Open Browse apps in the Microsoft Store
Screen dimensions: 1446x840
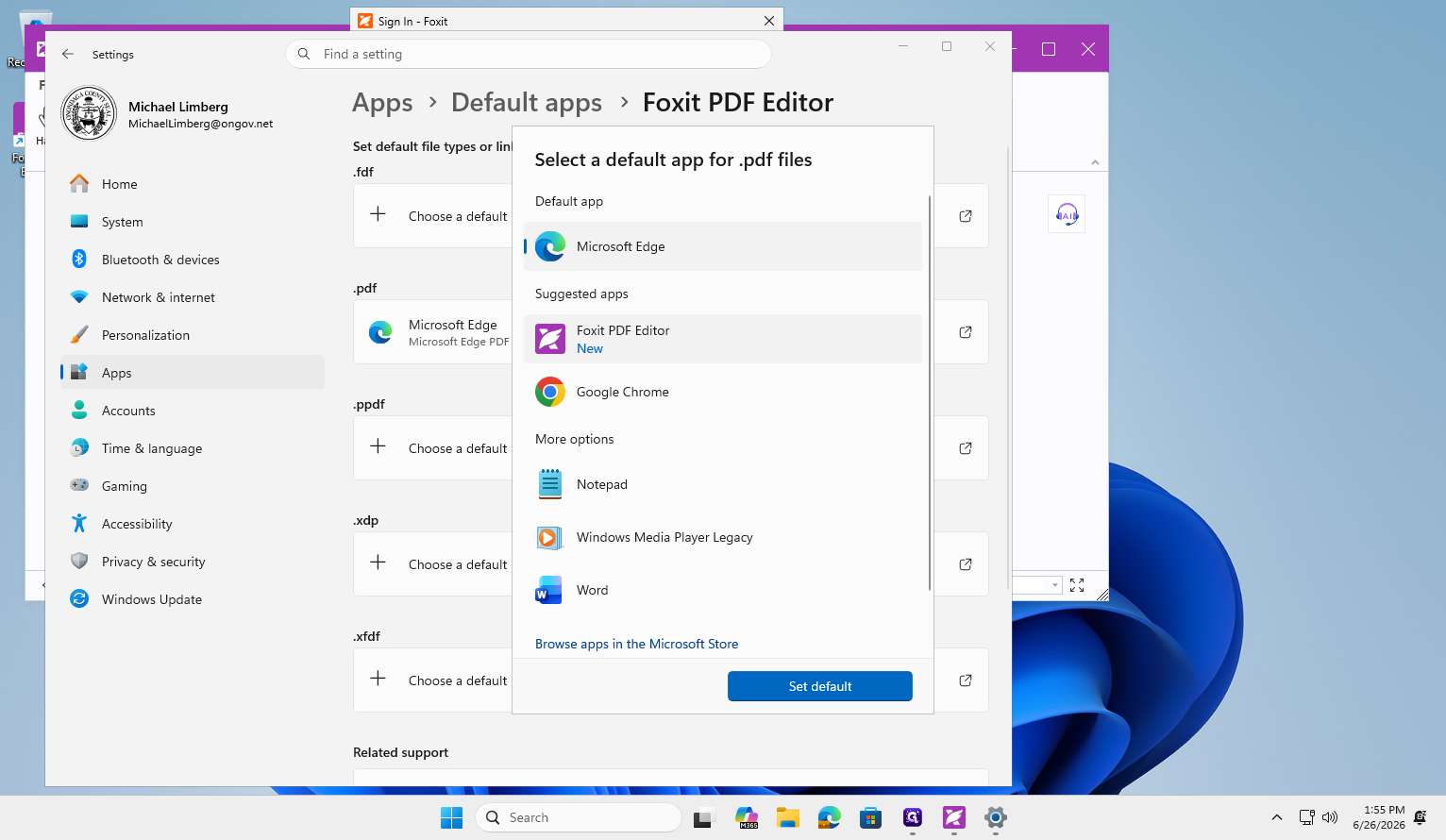coord(637,644)
